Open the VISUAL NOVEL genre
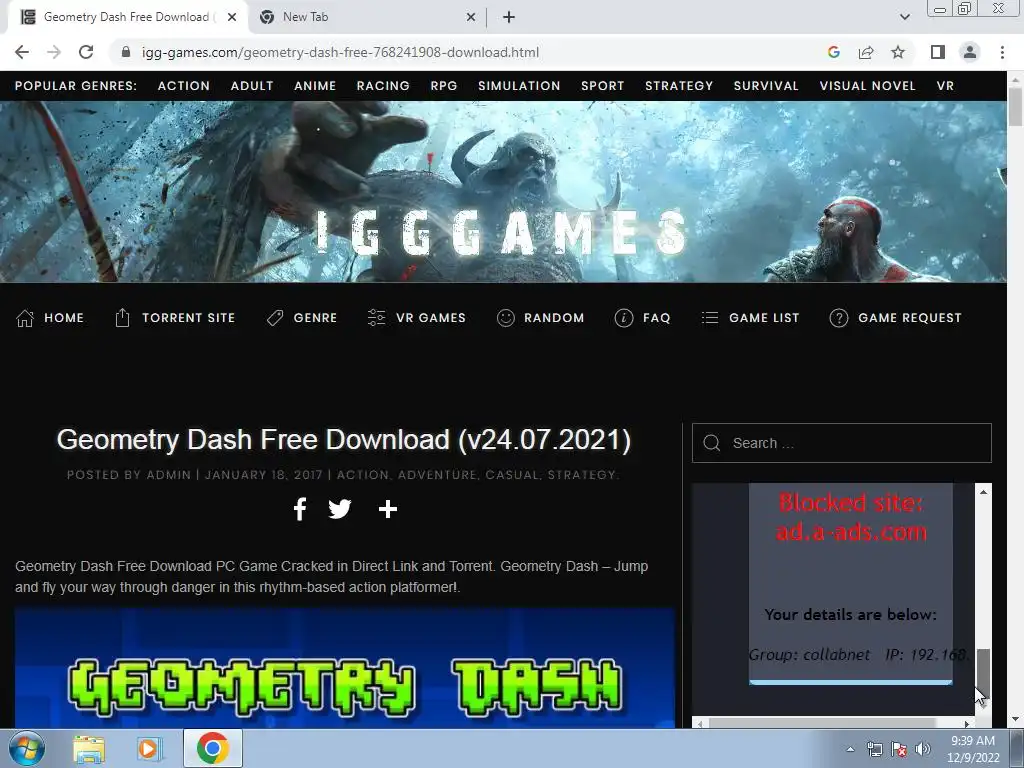The width and height of the screenshot is (1024, 768). coord(867,86)
